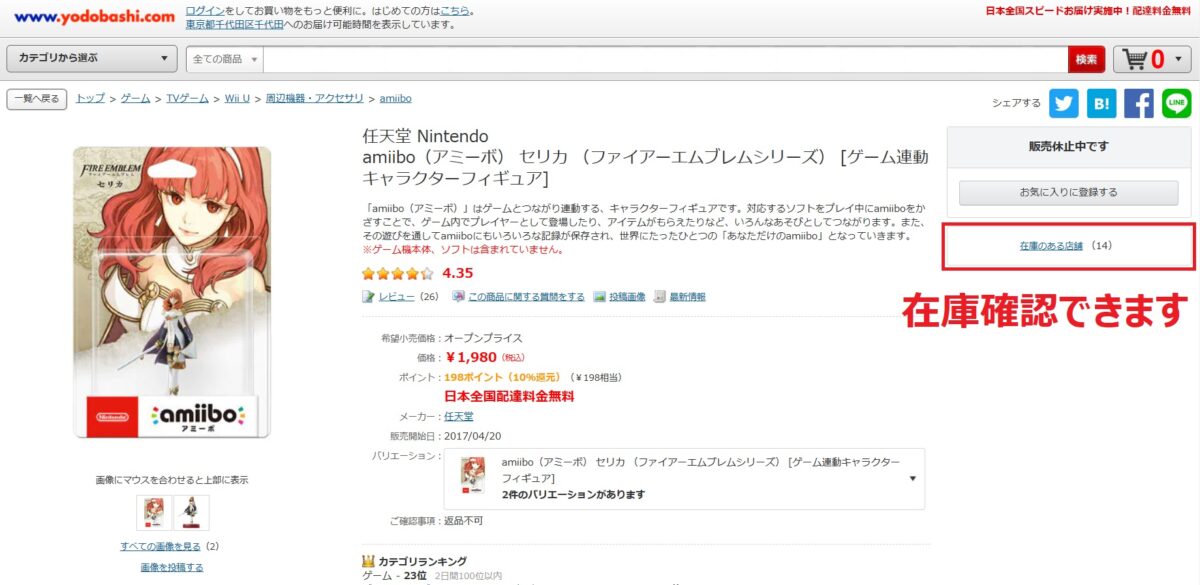The image size is (1200, 585).
Task: Go to 周辺機器・アクセサリ breadcrumb
Action: pyautogui.click(x=315, y=99)
